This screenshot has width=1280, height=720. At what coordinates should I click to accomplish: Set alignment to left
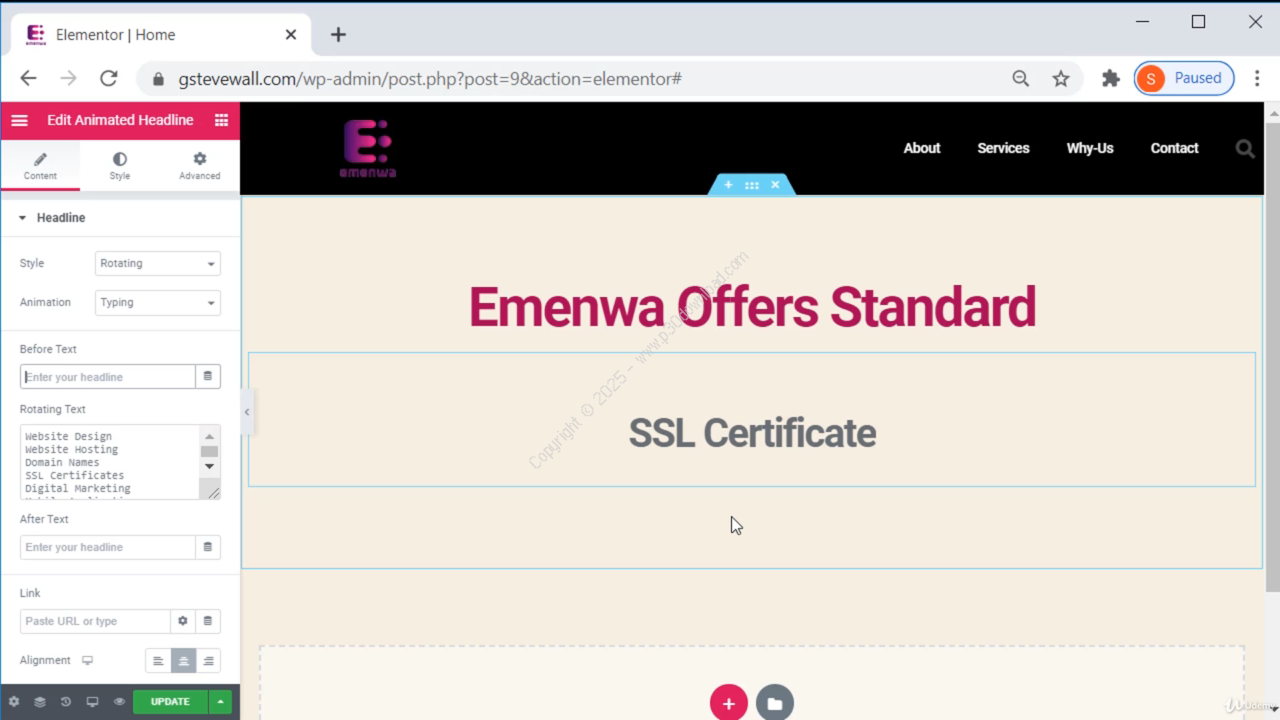[158, 661]
